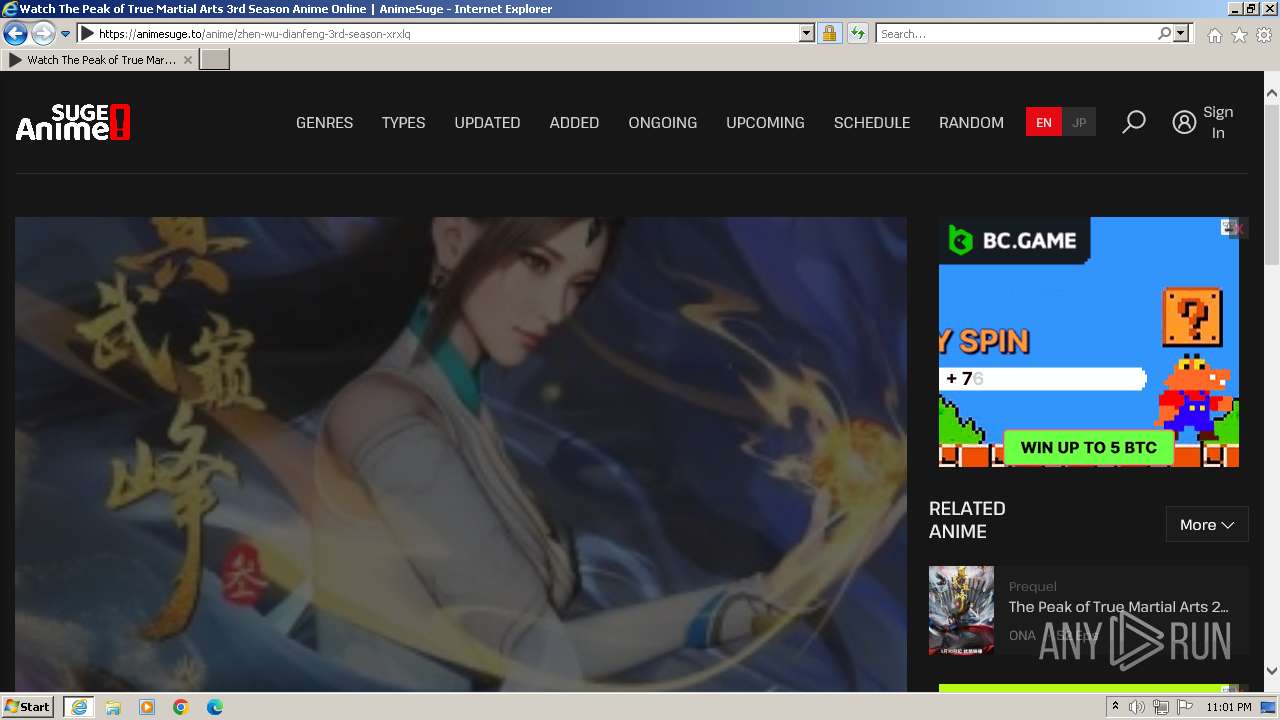Image resolution: width=1280 pixels, height=720 pixels.
Task: Expand the More dropdown in Related Anime
Action: tap(1207, 524)
